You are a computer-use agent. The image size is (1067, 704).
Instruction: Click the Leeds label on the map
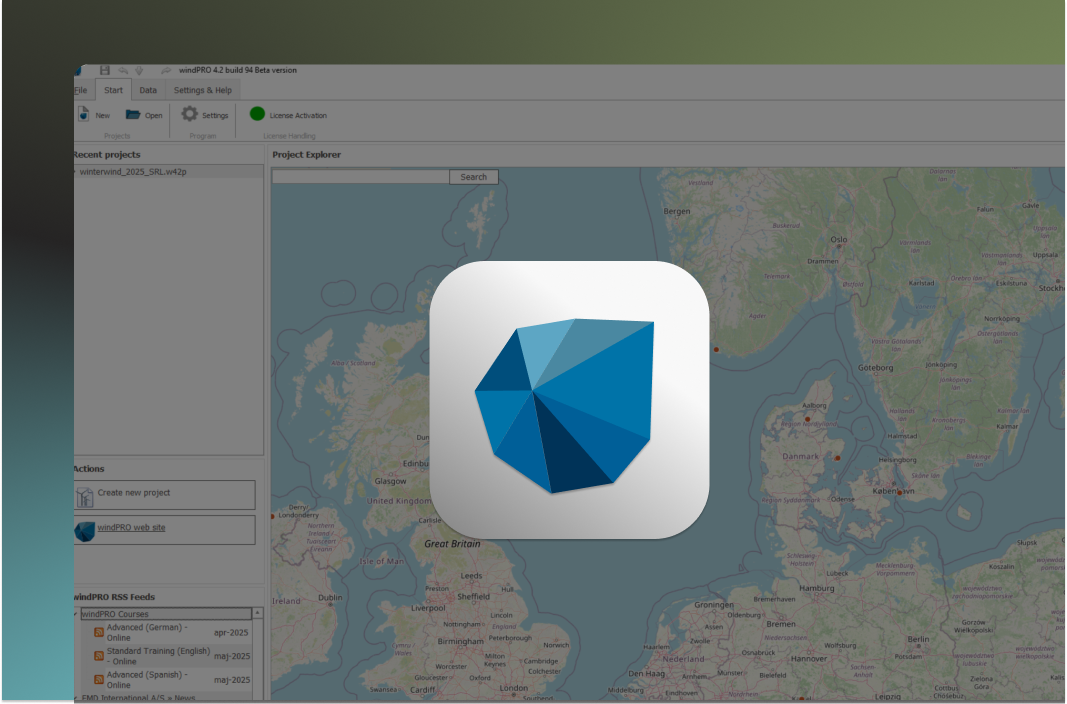click(471, 576)
